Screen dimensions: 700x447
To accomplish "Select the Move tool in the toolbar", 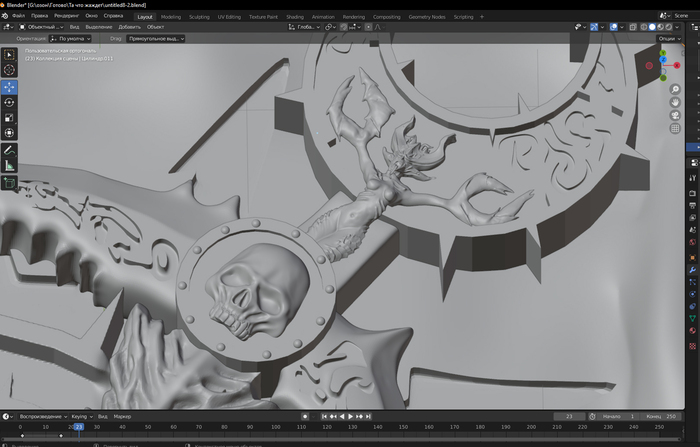I will [9, 86].
